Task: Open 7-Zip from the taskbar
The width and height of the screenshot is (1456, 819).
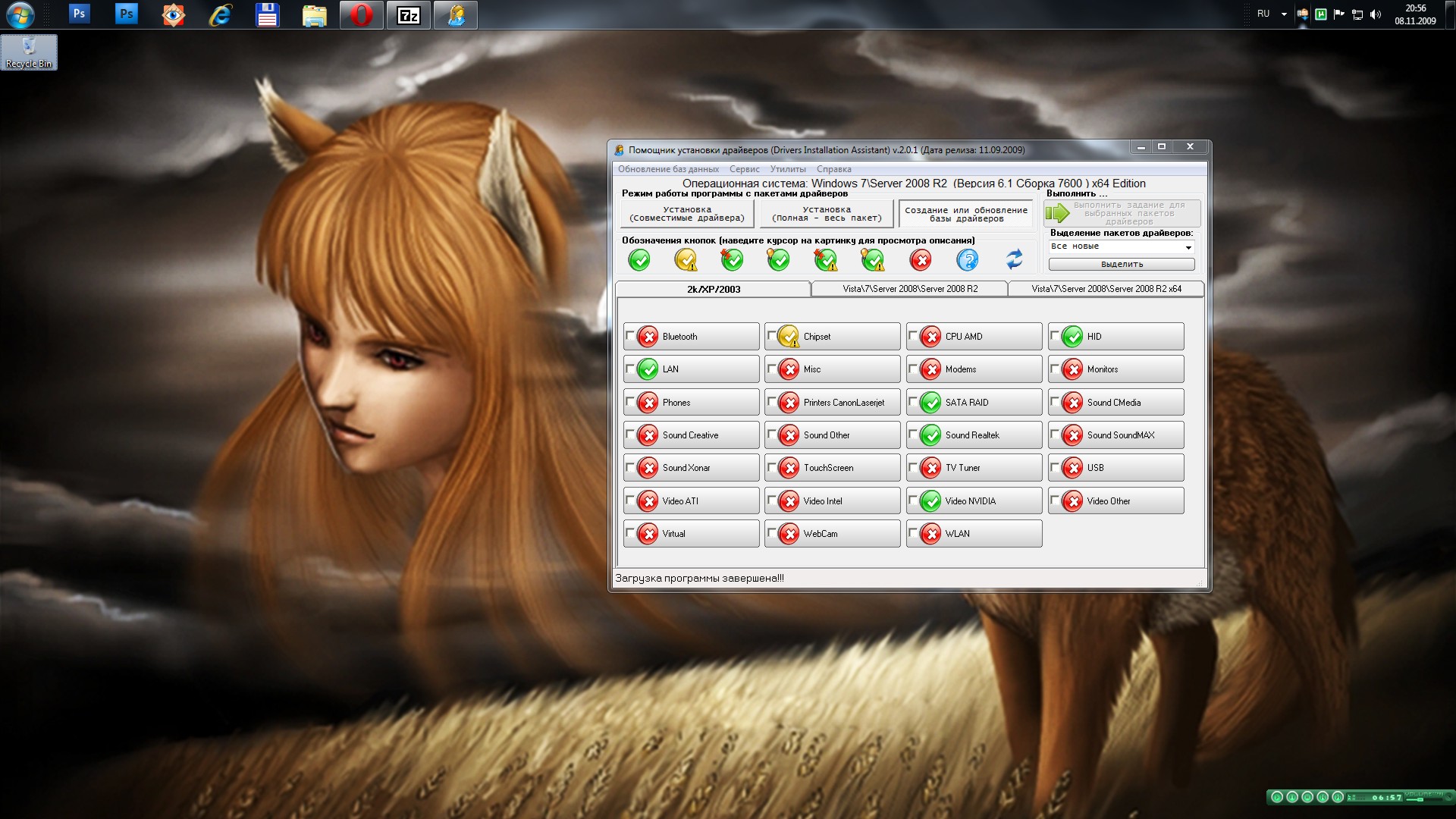Action: tap(409, 14)
